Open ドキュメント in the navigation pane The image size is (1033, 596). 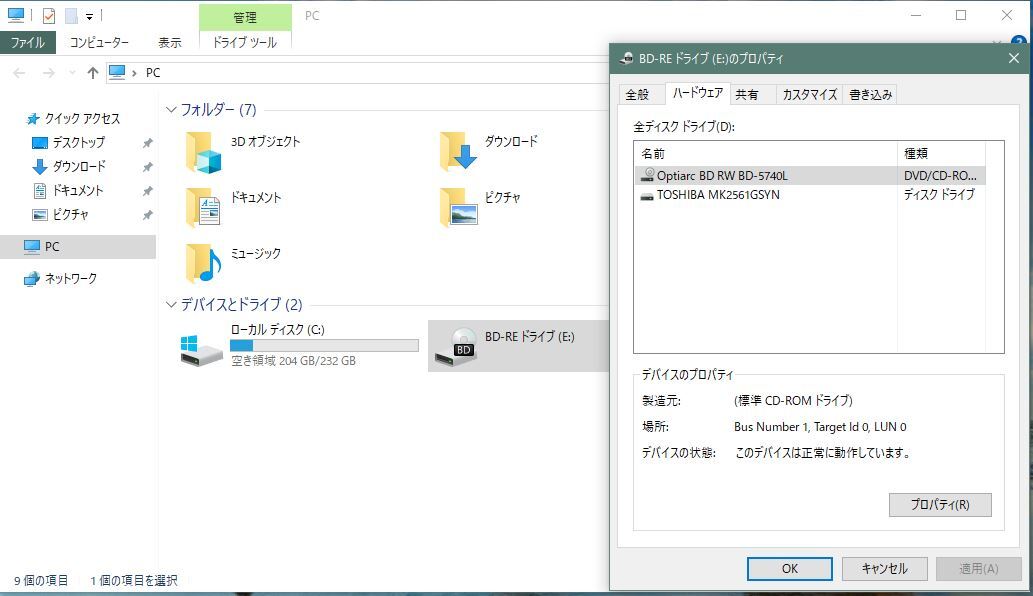[78, 190]
